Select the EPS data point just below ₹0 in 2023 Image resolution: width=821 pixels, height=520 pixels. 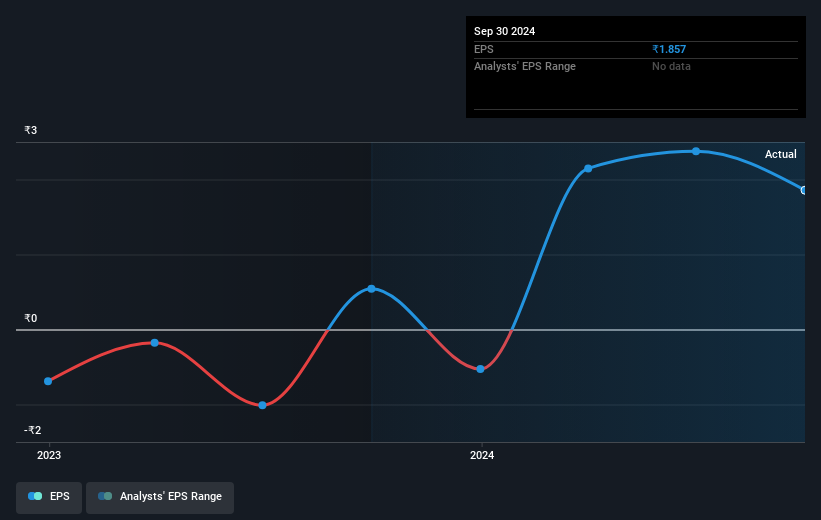pyautogui.click(x=154, y=342)
